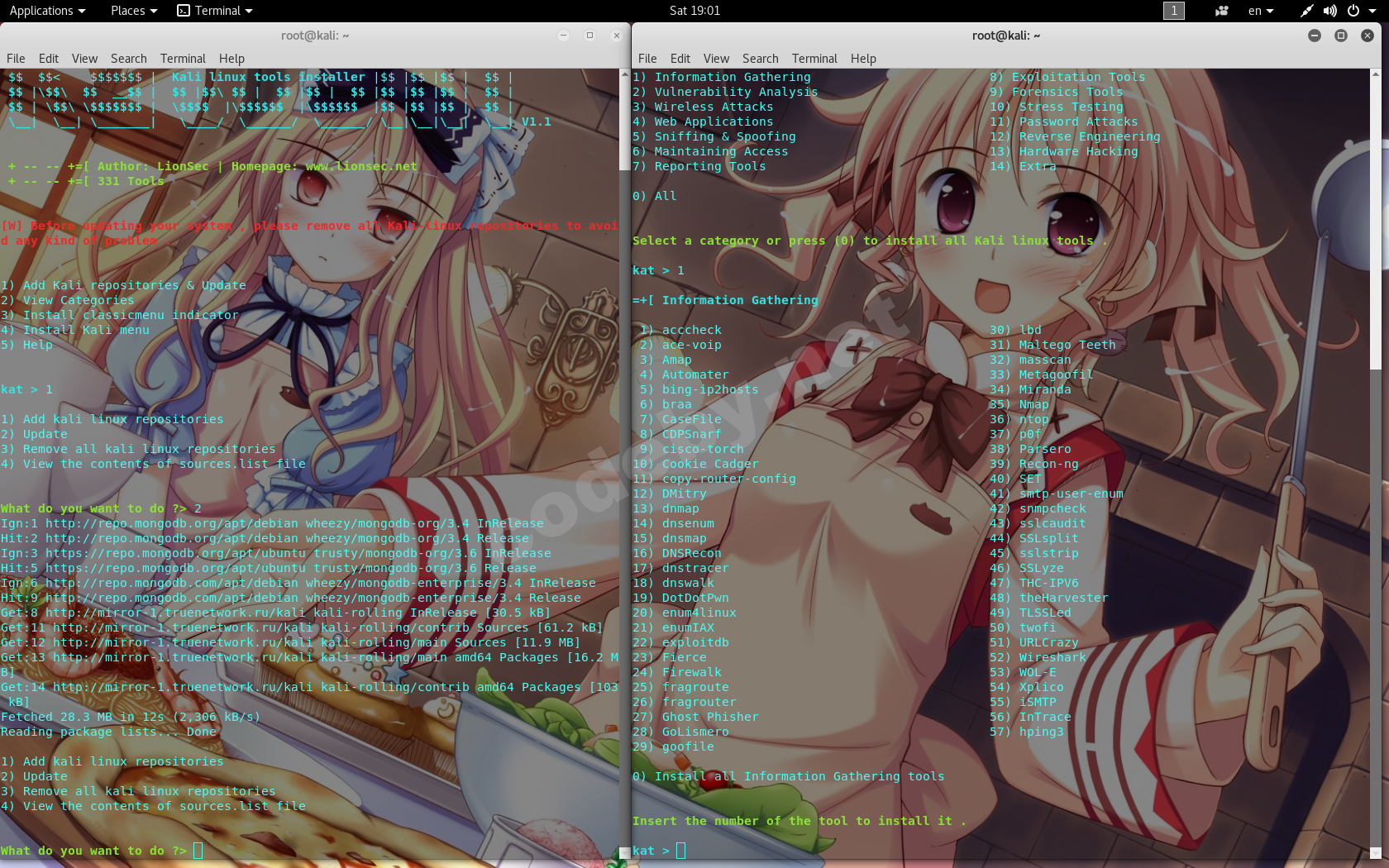Click '48) theHarvester' in tool list
Image resolution: width=1389 pixels, height=868 pixels.
pyautogui.click(x=1049, y=598)
